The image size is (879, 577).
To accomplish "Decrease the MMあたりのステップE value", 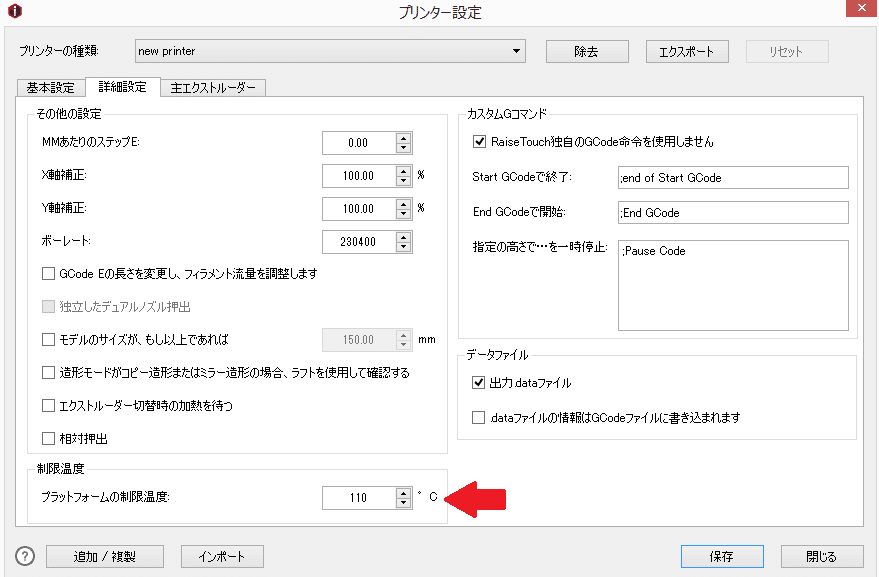I will click(x=404, y=148).
